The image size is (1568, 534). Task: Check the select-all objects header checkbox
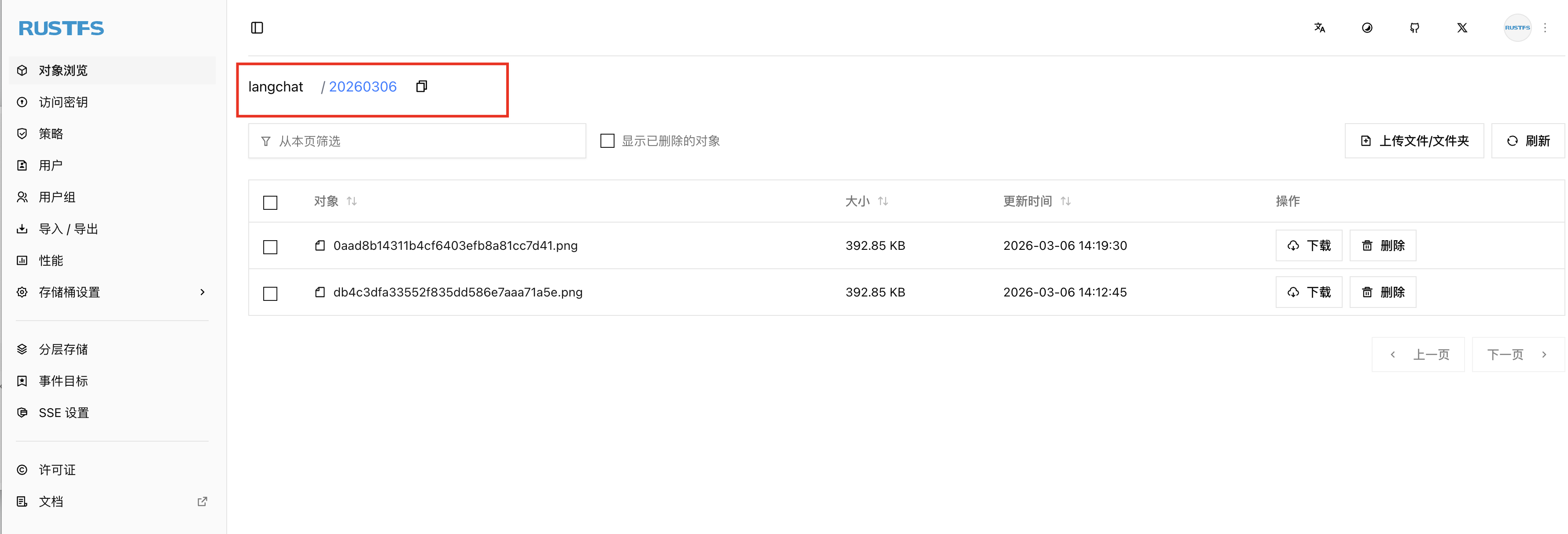click(270, 202)
